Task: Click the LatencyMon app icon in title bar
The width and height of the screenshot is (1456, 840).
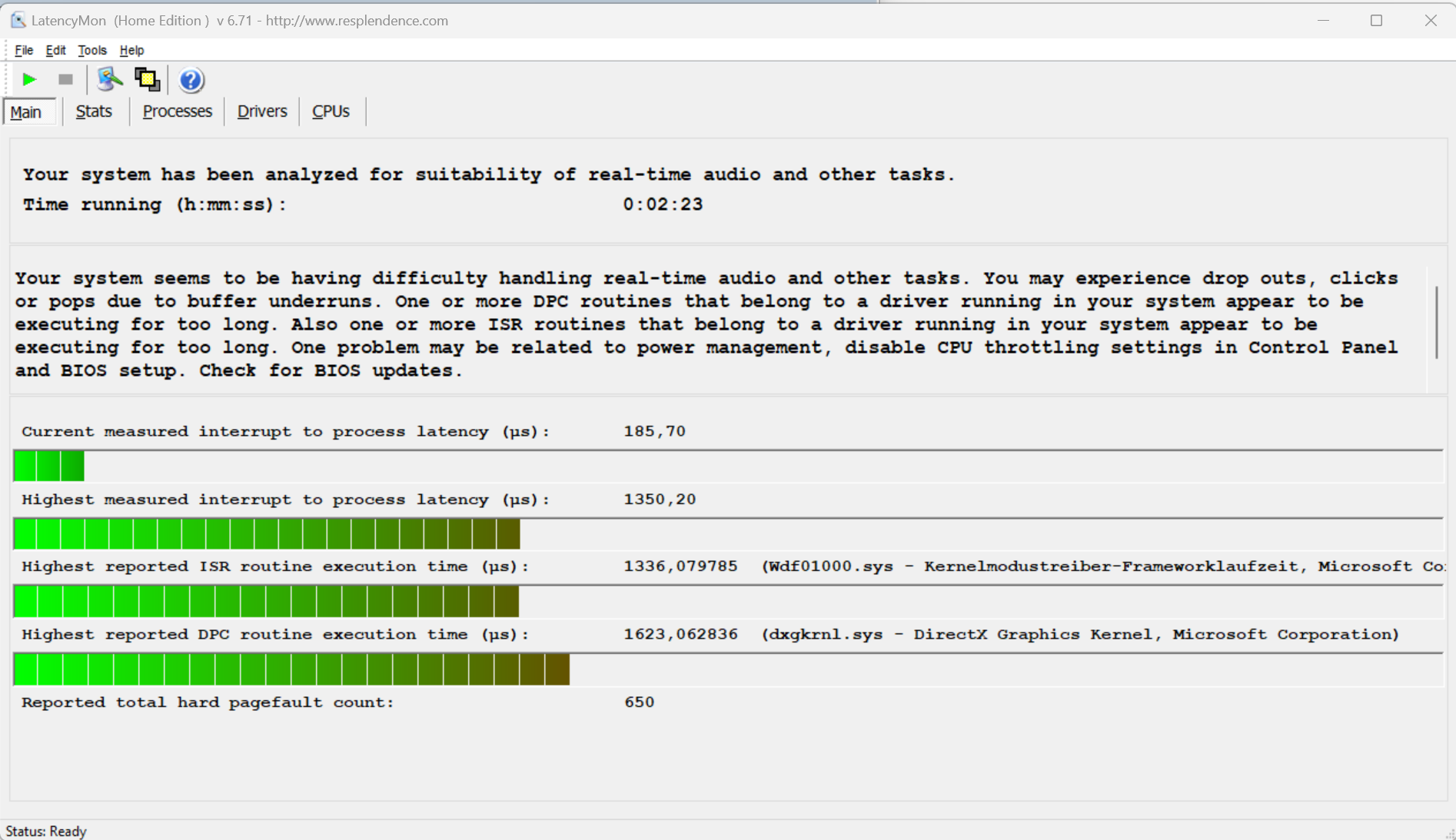Action: (17, 20)
